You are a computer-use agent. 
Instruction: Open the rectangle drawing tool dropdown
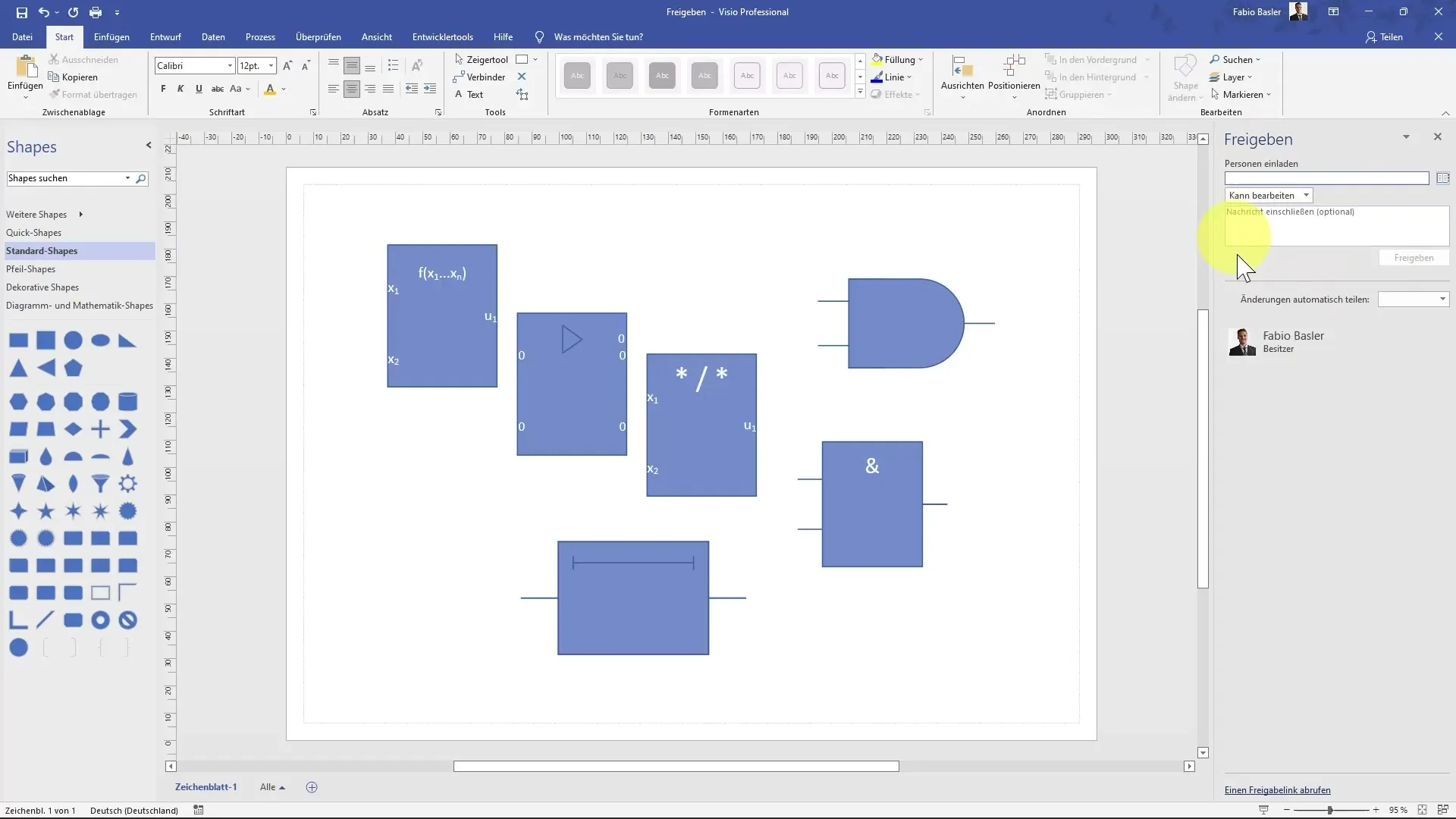click(x=535, y=59)
